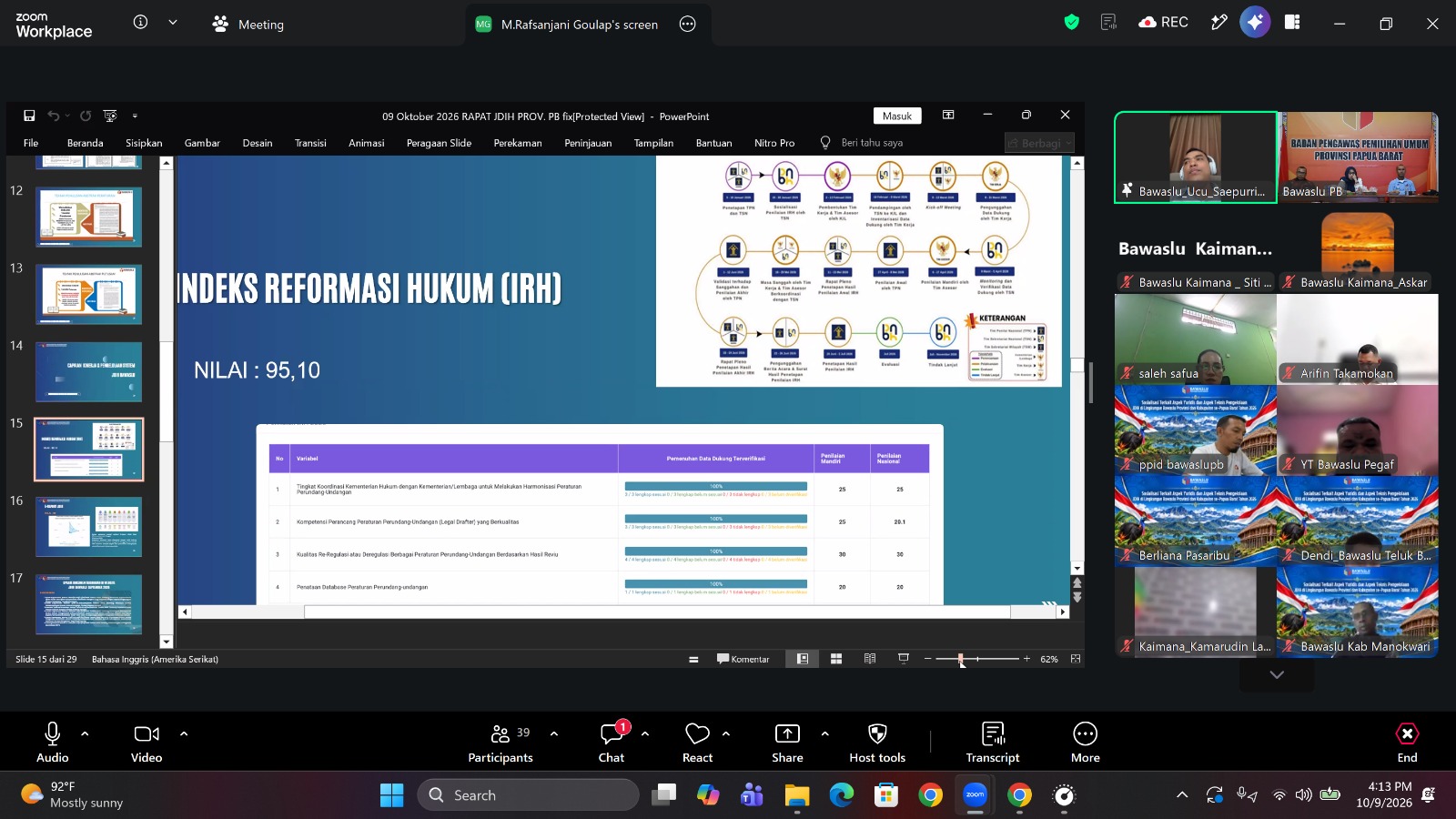Select slide 12 thumbnail in PowerPoint

coord(89,217)
